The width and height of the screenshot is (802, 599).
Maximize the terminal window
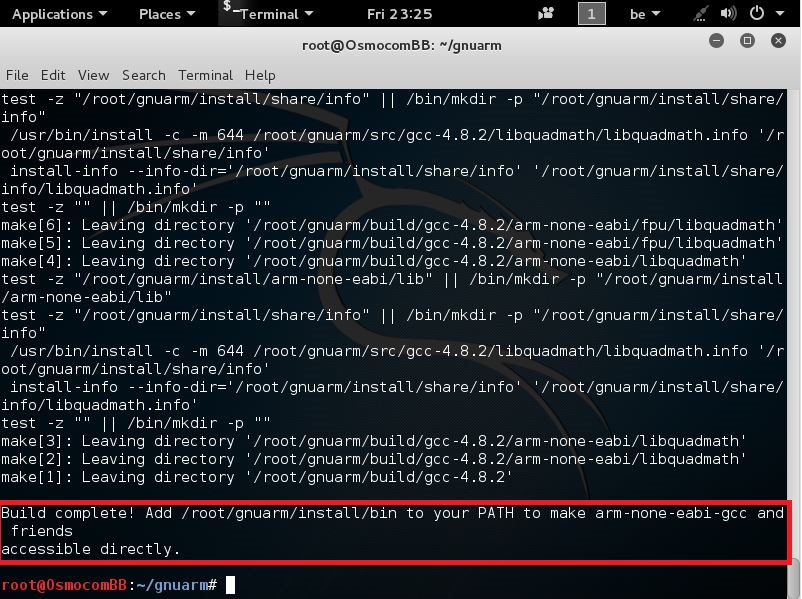click(747, 40)
